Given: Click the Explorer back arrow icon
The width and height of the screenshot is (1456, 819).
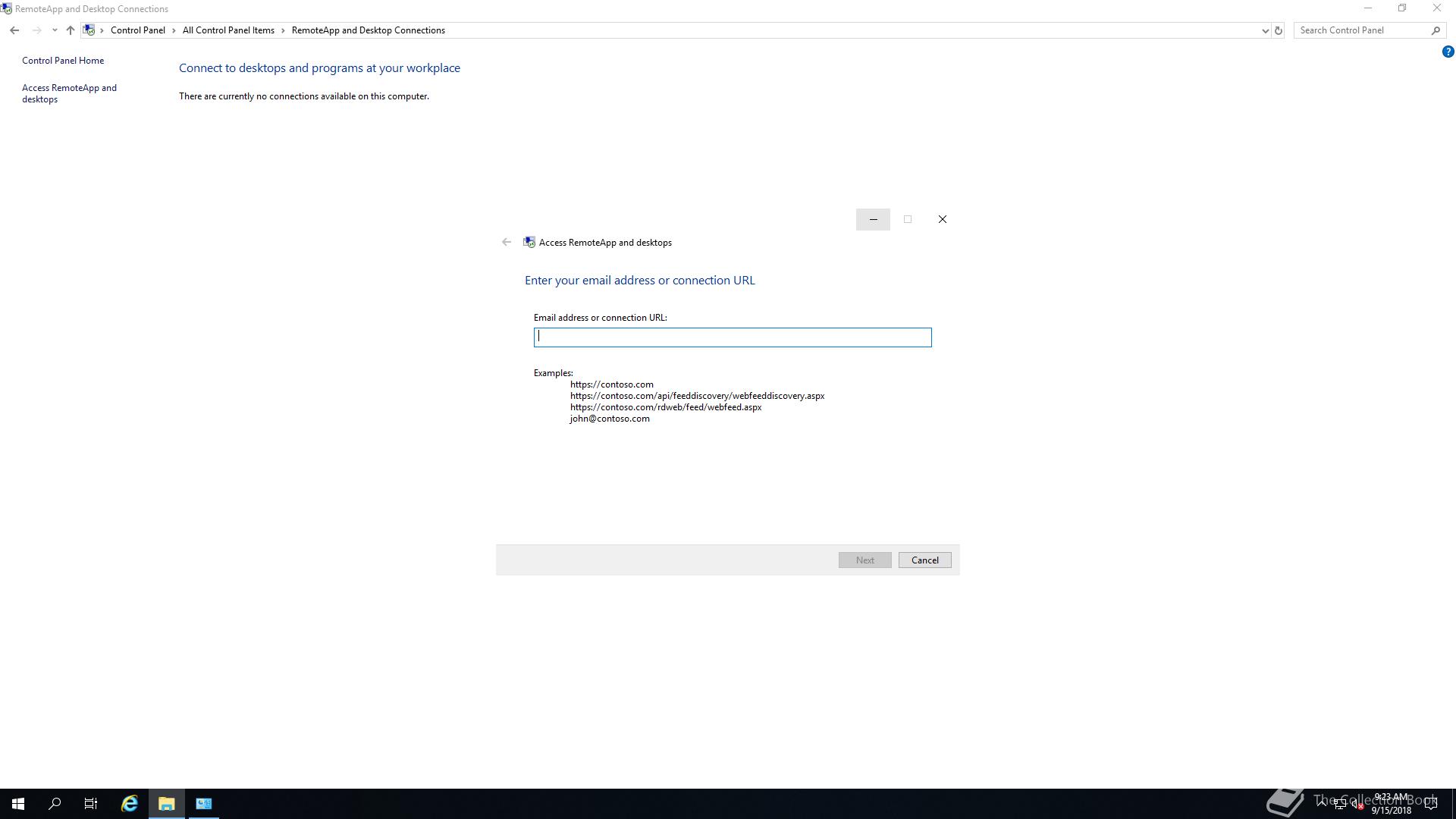Looking at the screenshot, I should point(14,30).
